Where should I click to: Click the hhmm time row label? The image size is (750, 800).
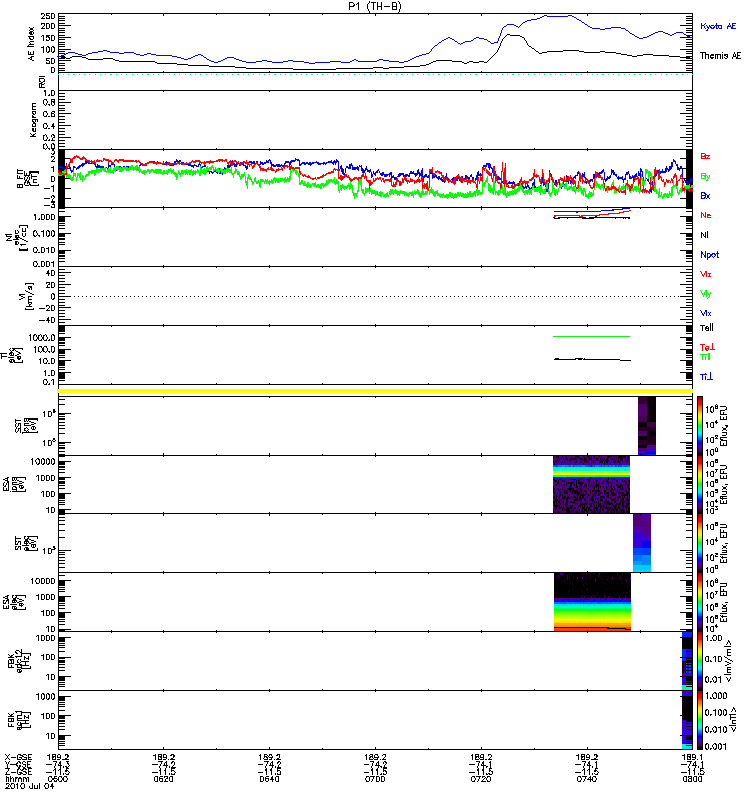coord(15,779)
